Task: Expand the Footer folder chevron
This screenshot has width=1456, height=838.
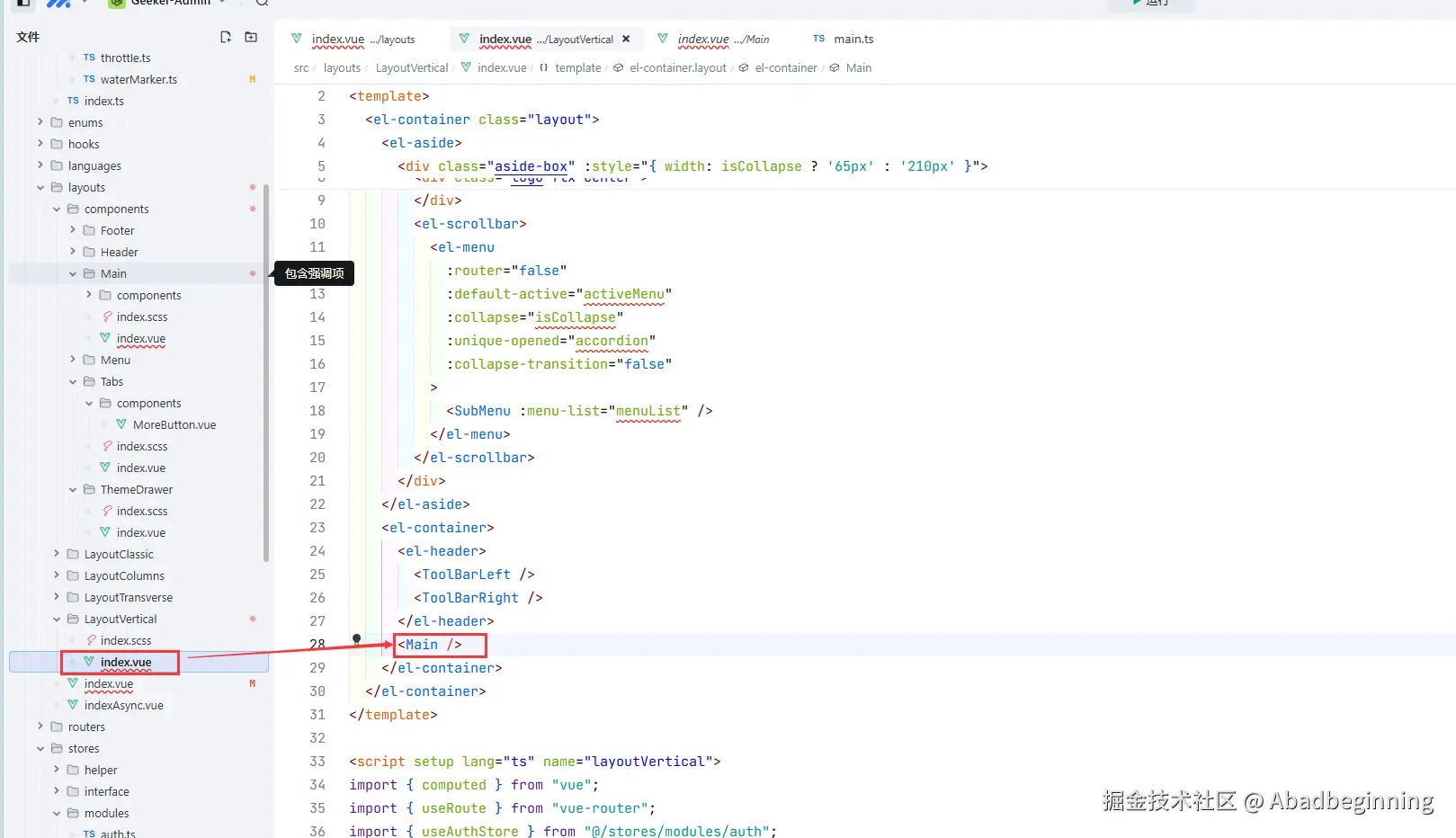Action: pyautogui.click(x=73, y=229)
